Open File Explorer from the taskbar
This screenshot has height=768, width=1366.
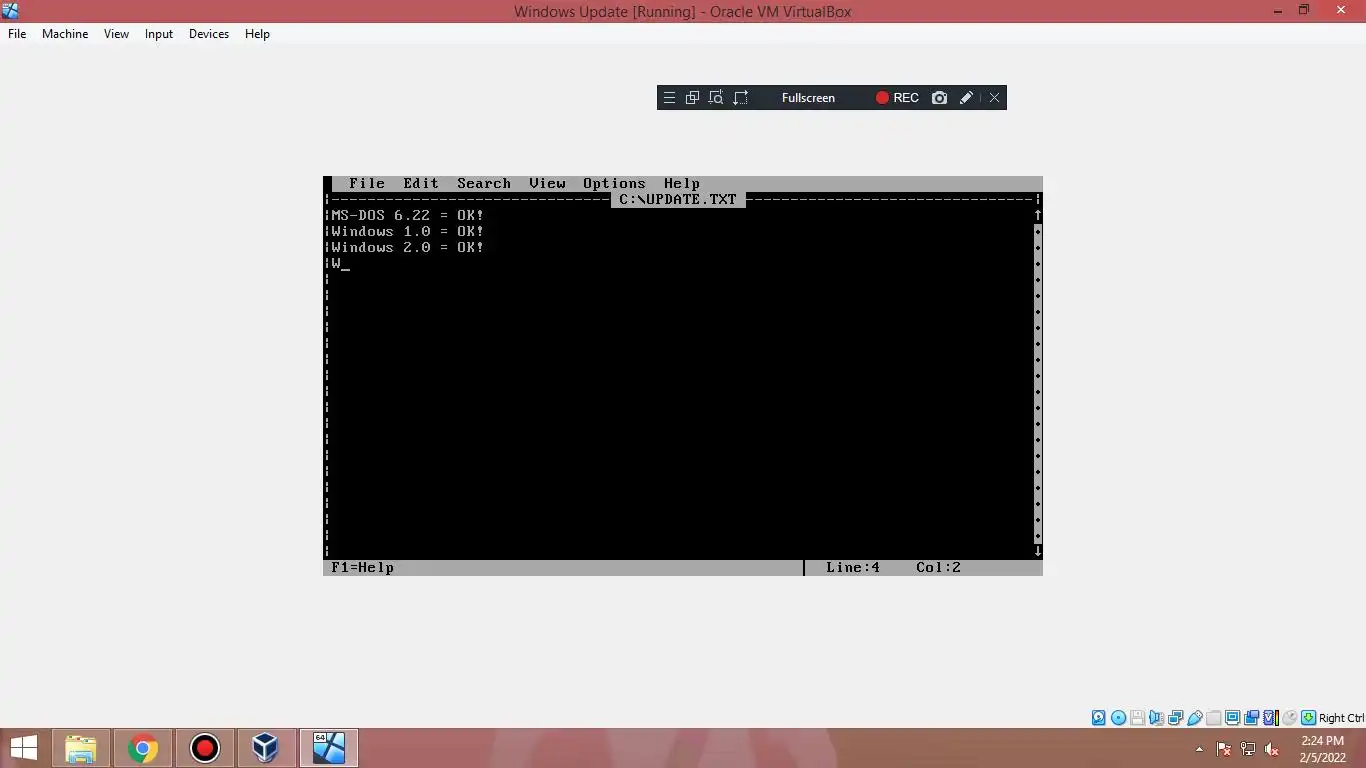pyautogui.click(x=81, y=748)
